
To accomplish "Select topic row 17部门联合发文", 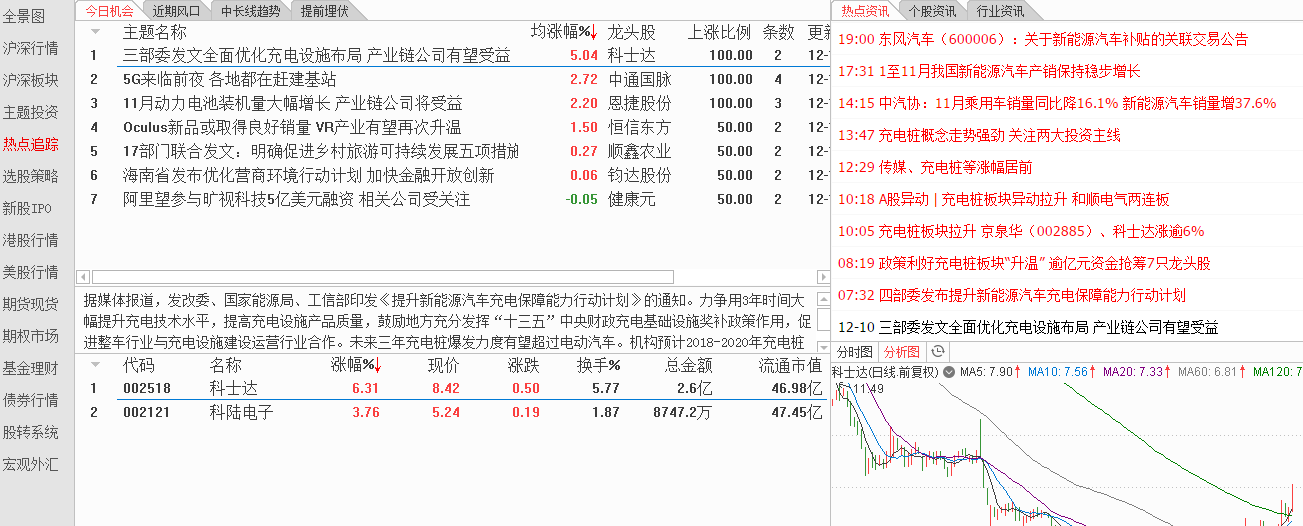I will click(453, 151).
